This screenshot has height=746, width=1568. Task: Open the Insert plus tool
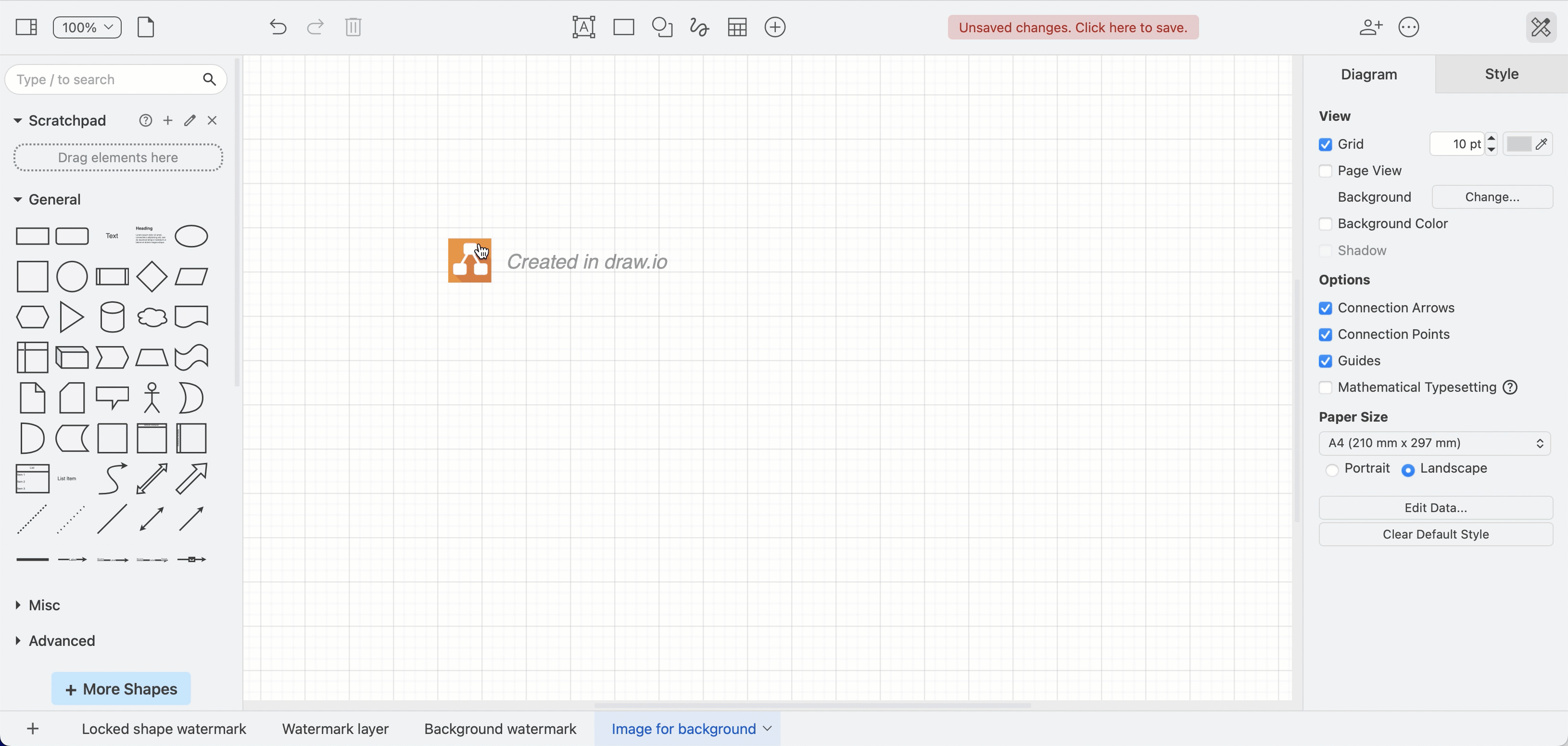(x=774, y=27)
